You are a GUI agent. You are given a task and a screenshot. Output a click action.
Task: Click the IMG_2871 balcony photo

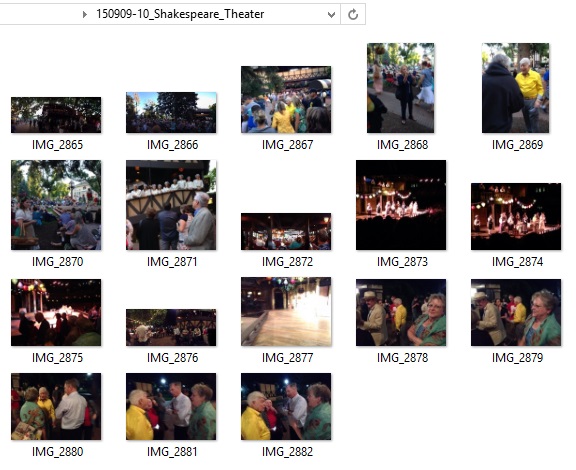(171, 205)
